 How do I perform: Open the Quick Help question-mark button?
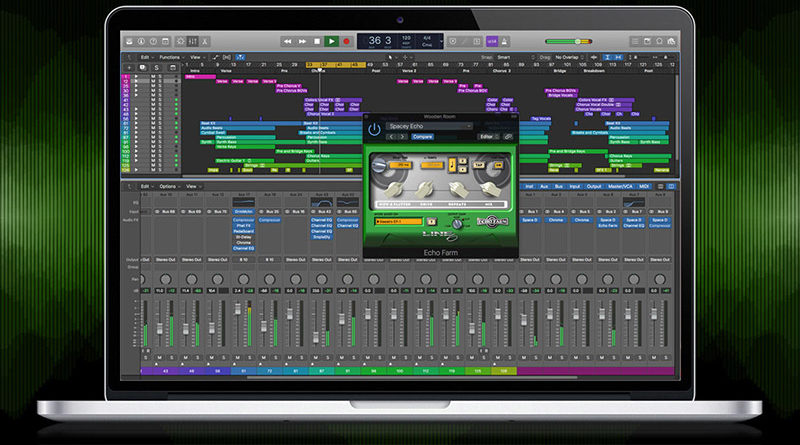[x=153, y=41]
